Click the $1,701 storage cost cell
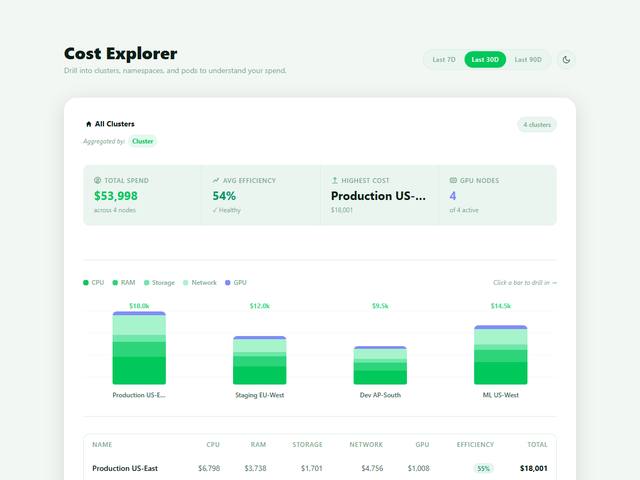The image size is (640, 480). (x=311, y=468)
